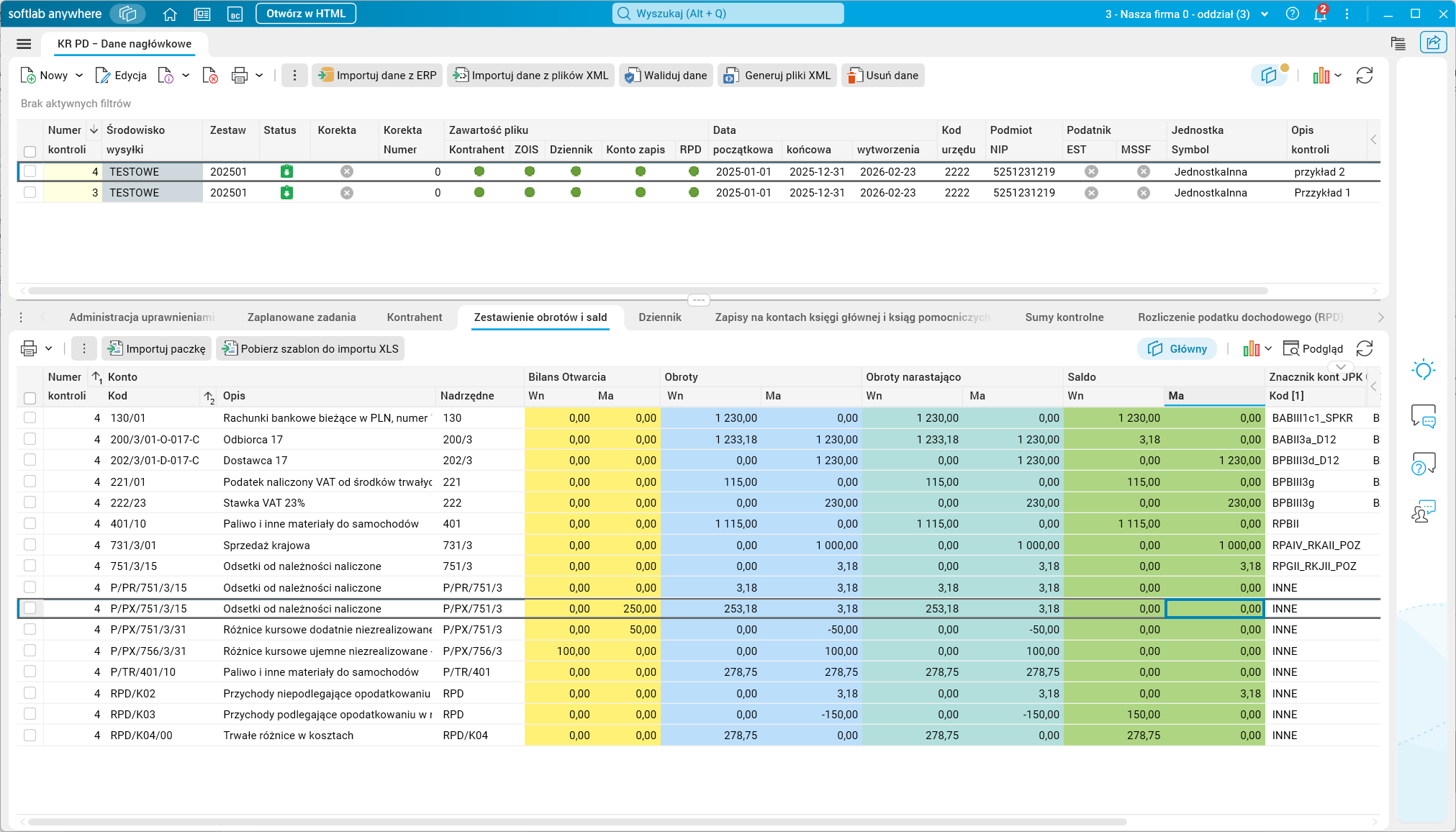Expand the document info dropdown arrow
1456x832 pixels.
186,76
